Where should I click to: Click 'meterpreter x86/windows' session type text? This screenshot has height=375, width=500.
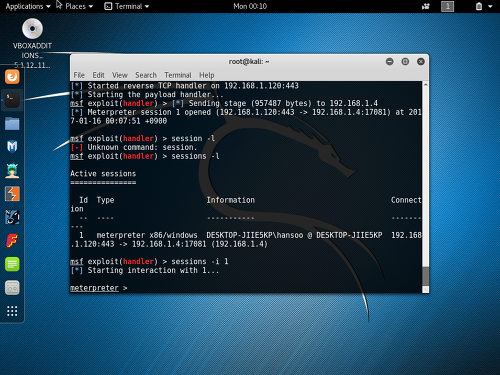click(x=147, y=235)
